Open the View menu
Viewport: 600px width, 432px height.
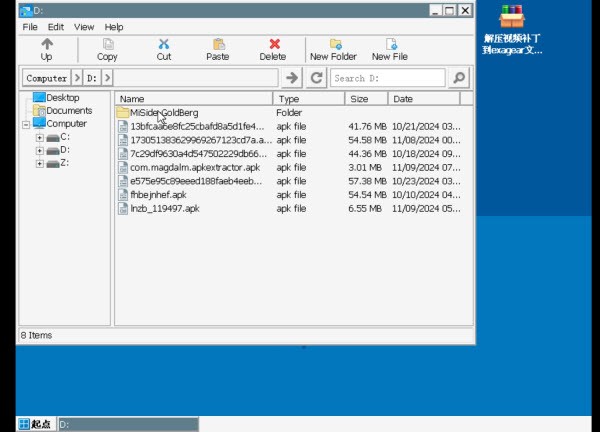(84, 27)
